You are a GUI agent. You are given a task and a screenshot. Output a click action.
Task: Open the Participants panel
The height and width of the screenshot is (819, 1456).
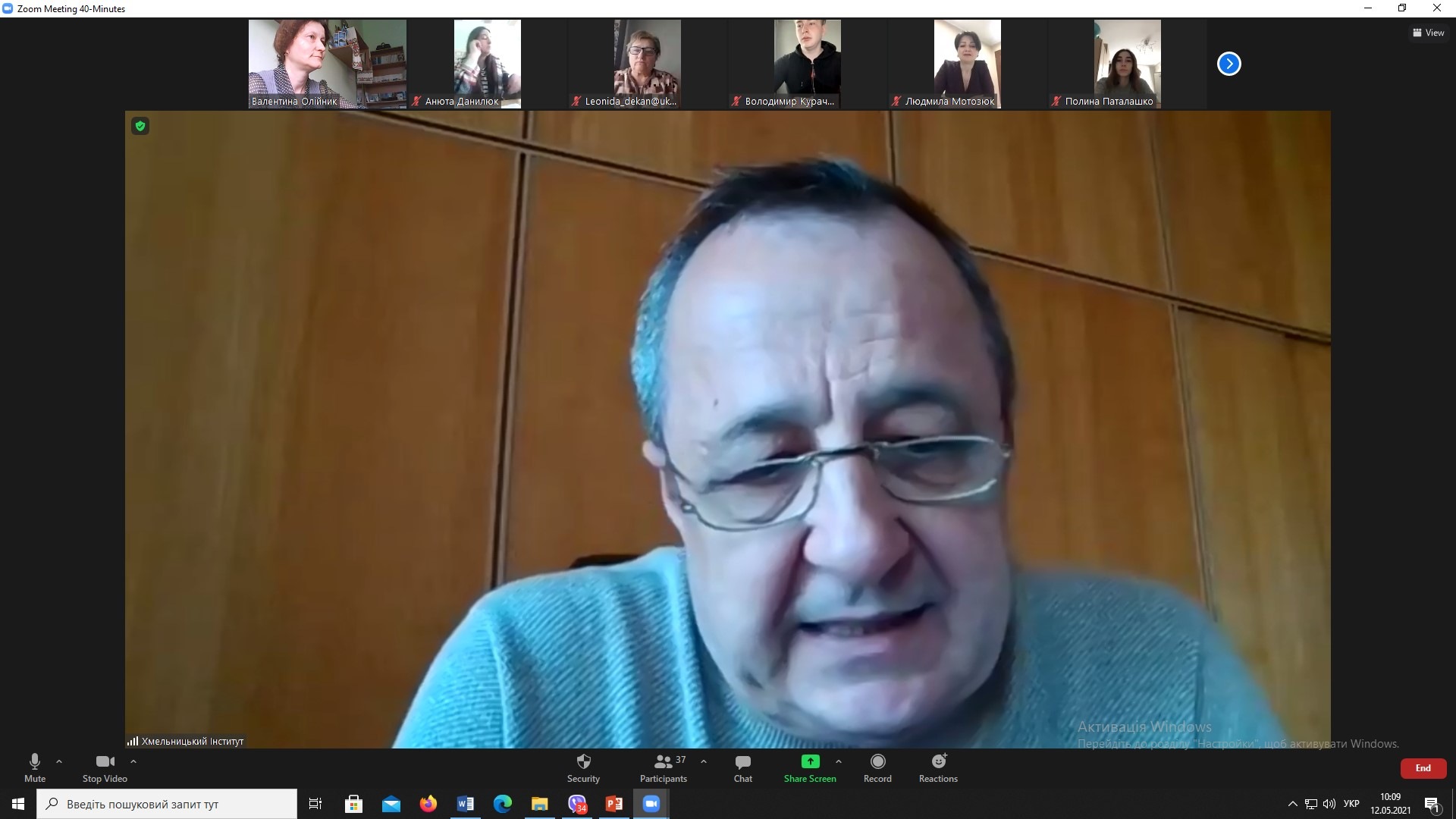point(664,767)
